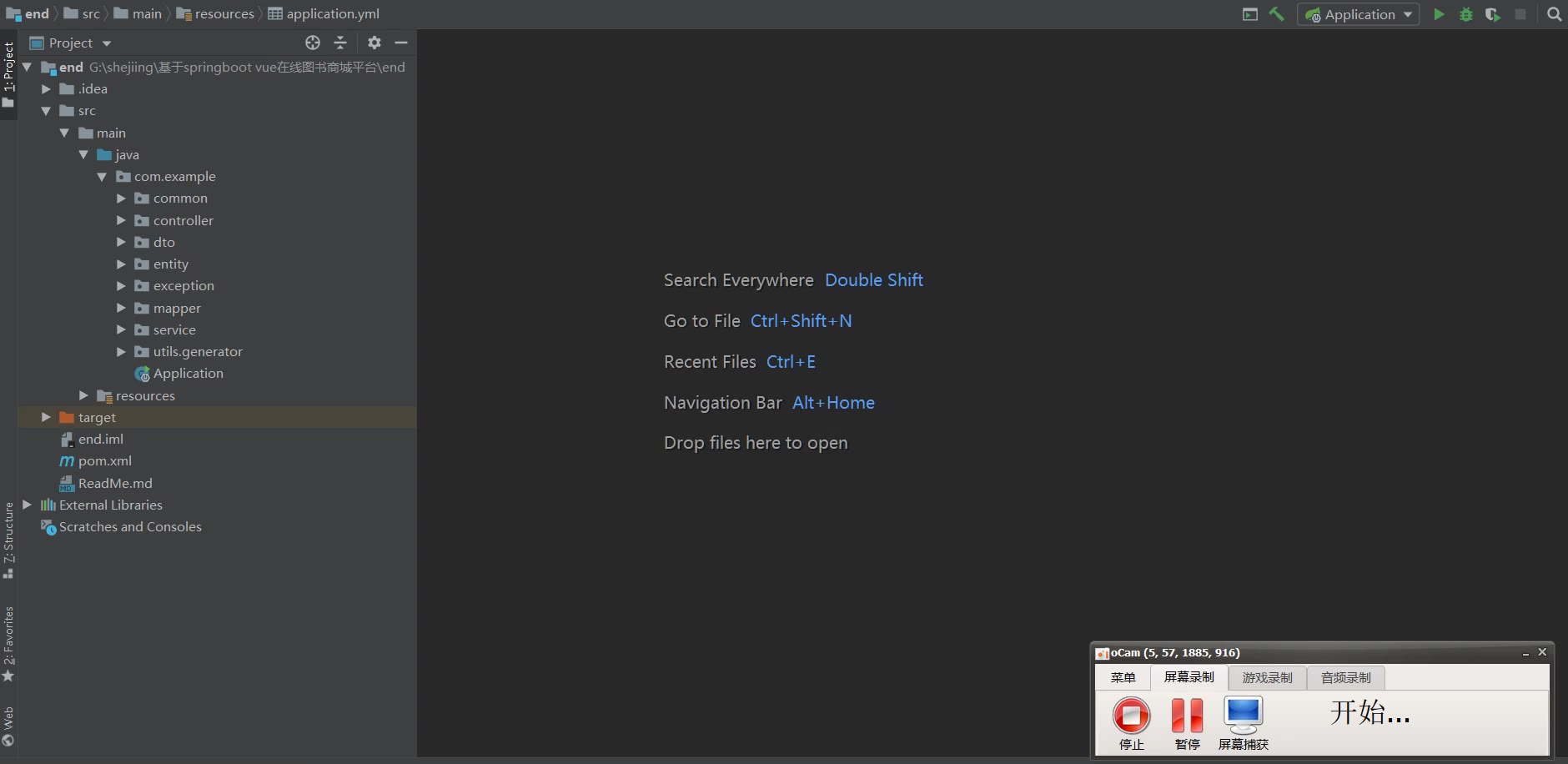Viewport: 1568px width, 764px height.
Task: Click the end breadcrumb in navigation bar
Action: point(28,13)
